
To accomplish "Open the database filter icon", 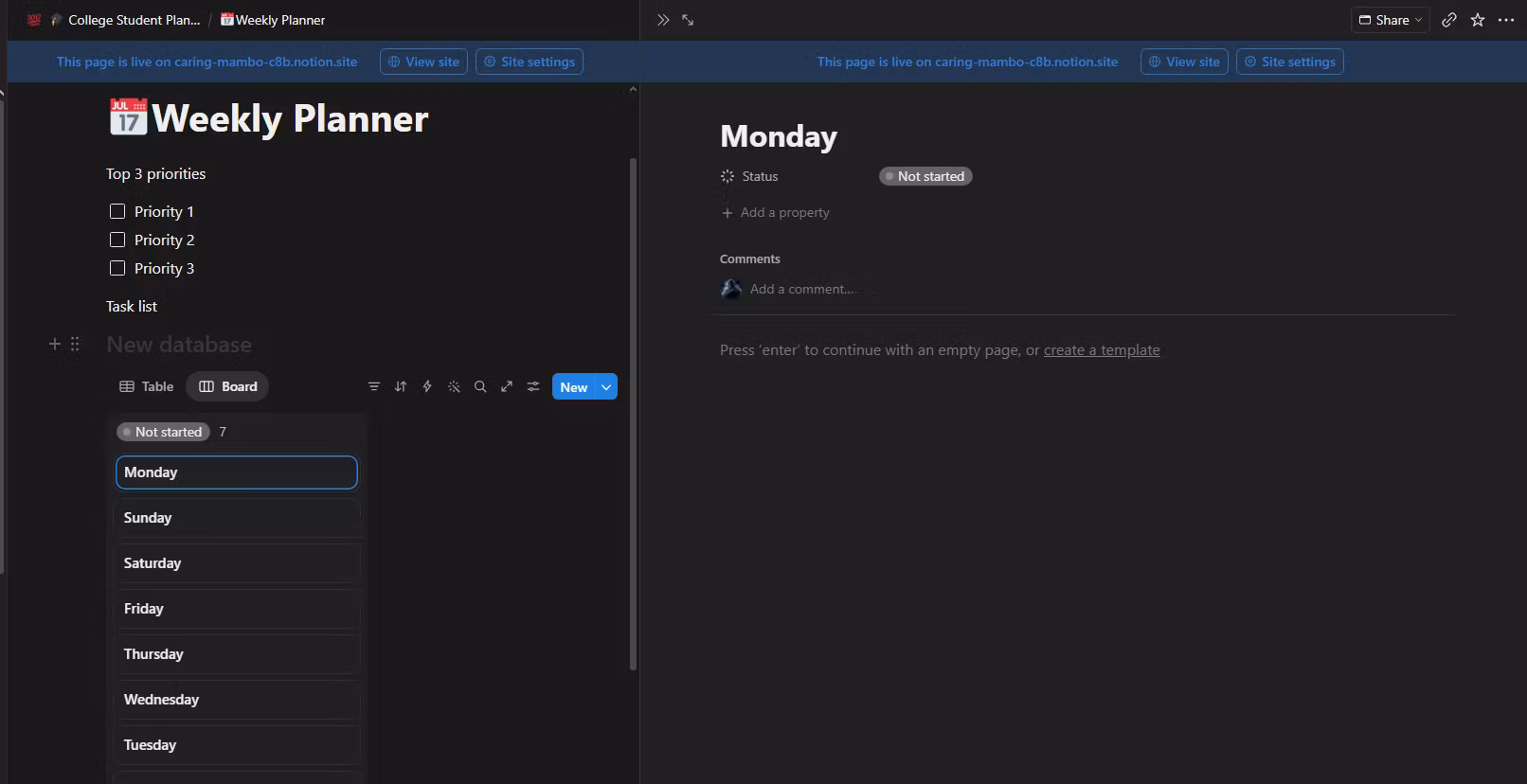I will tap(374, 386).
